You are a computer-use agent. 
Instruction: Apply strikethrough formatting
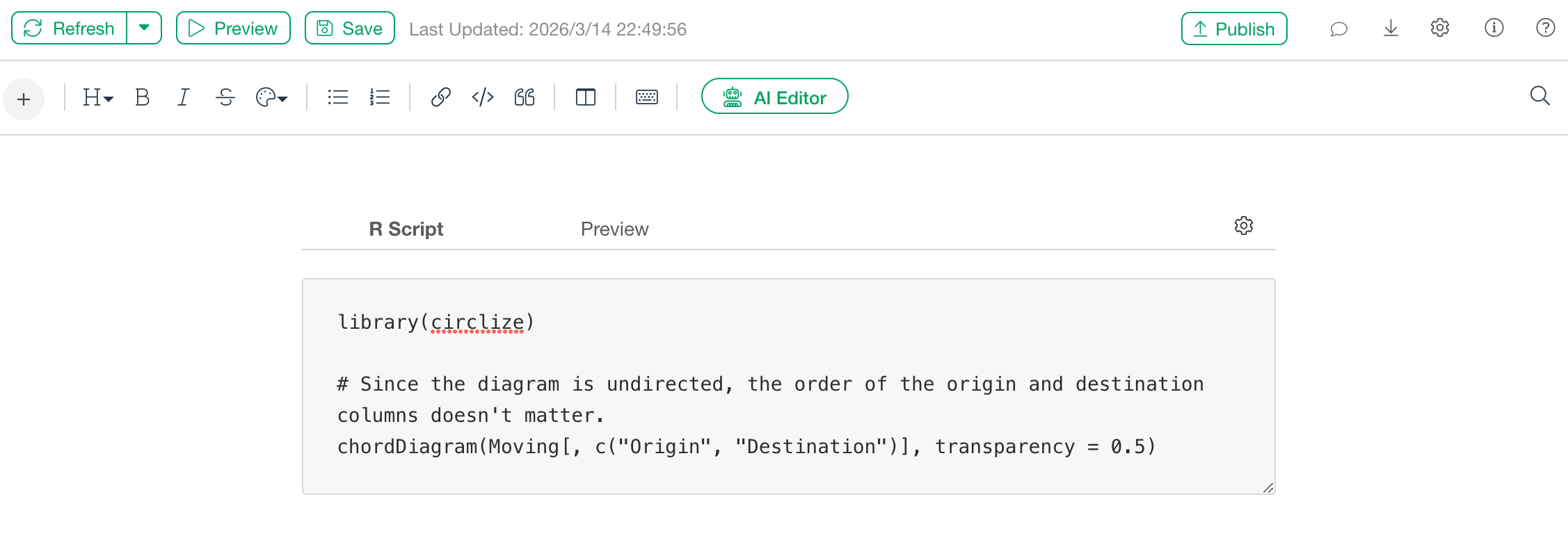pos(225,97)
